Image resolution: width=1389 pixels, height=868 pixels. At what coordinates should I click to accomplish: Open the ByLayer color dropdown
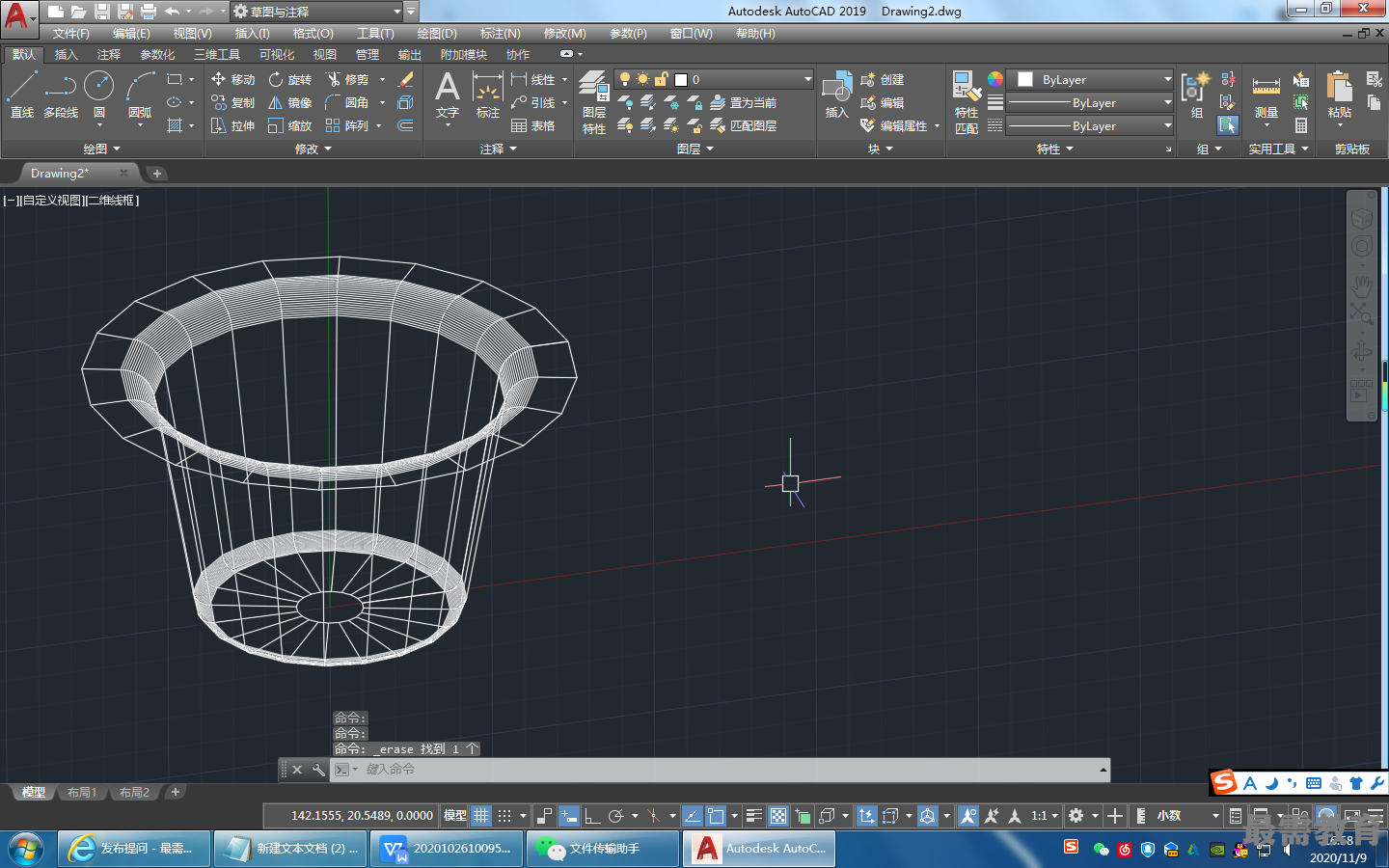coord(1090,79)
